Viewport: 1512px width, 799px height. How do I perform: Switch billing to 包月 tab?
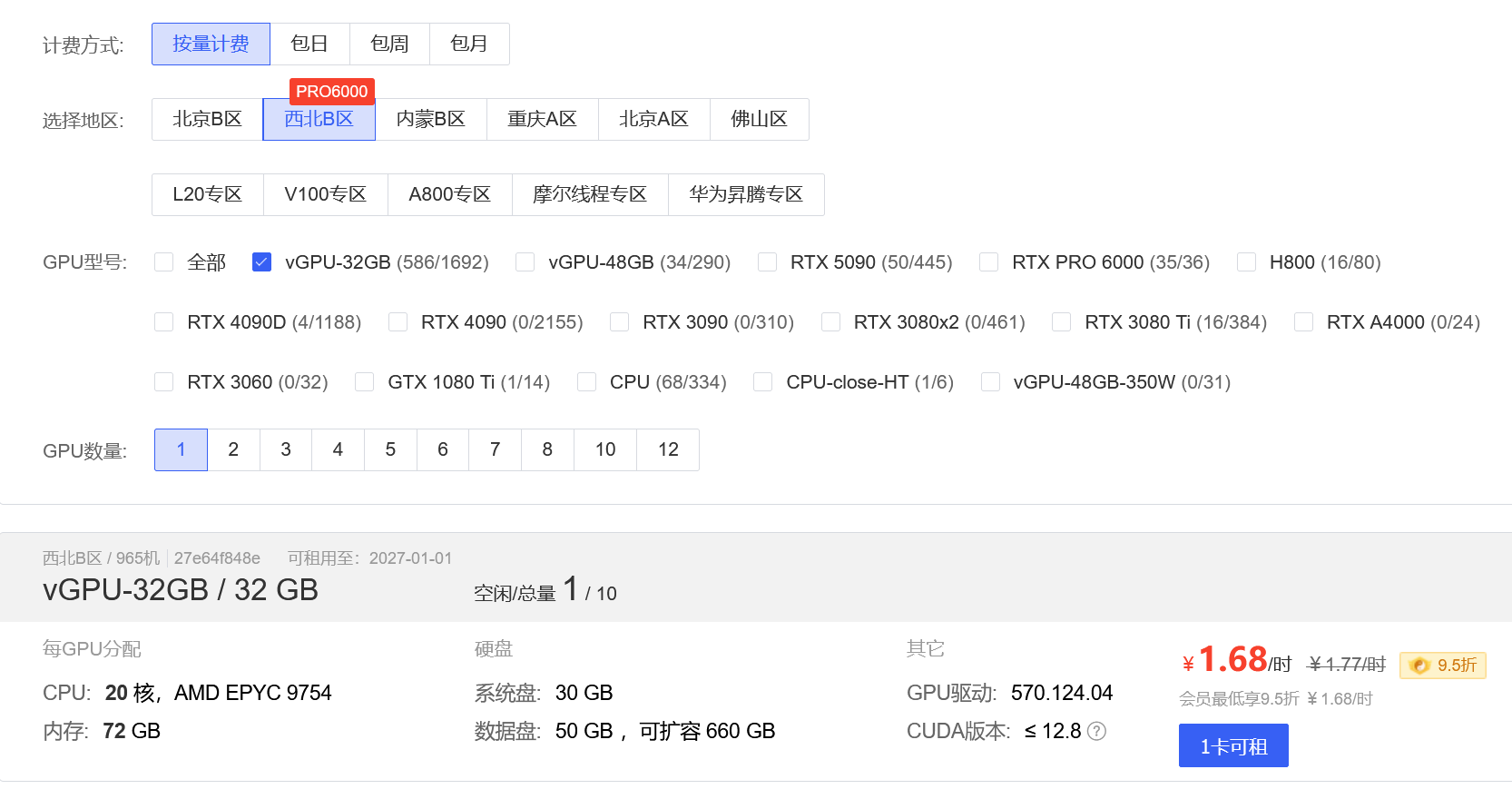pyautogui.click(x=469, y=44)
